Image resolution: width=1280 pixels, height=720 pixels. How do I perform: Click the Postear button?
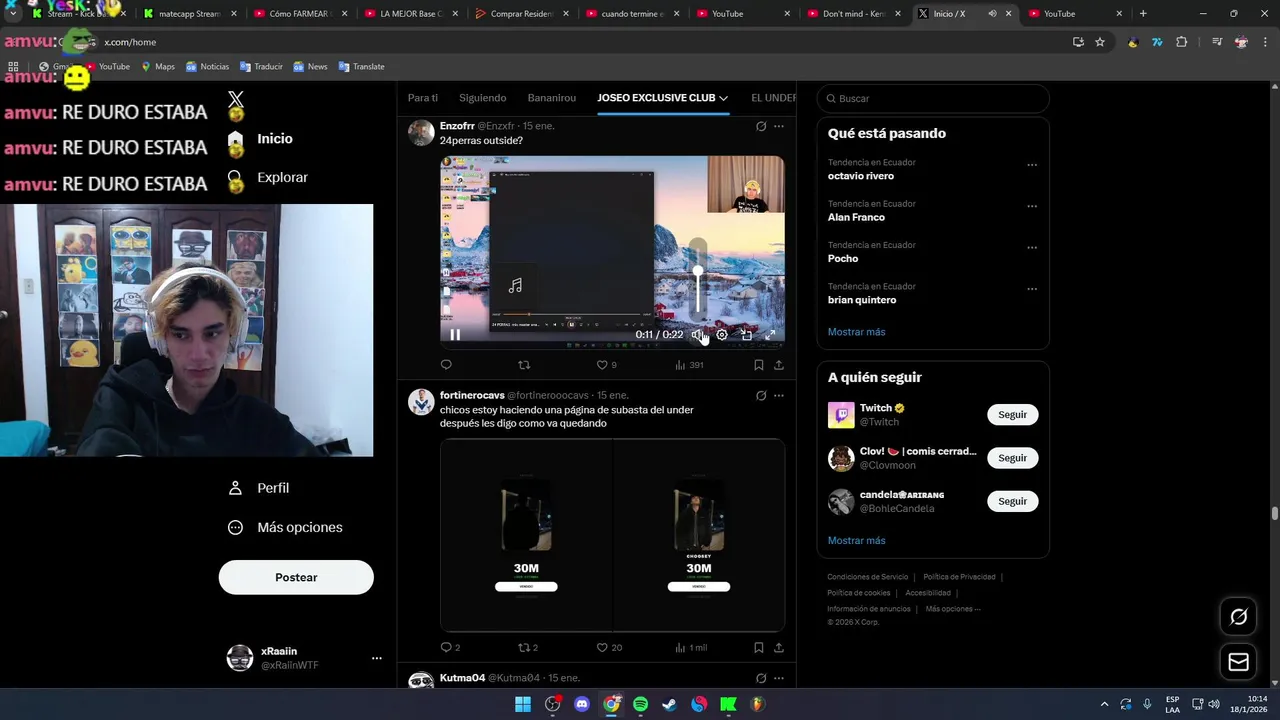click(x=296, y=577)
